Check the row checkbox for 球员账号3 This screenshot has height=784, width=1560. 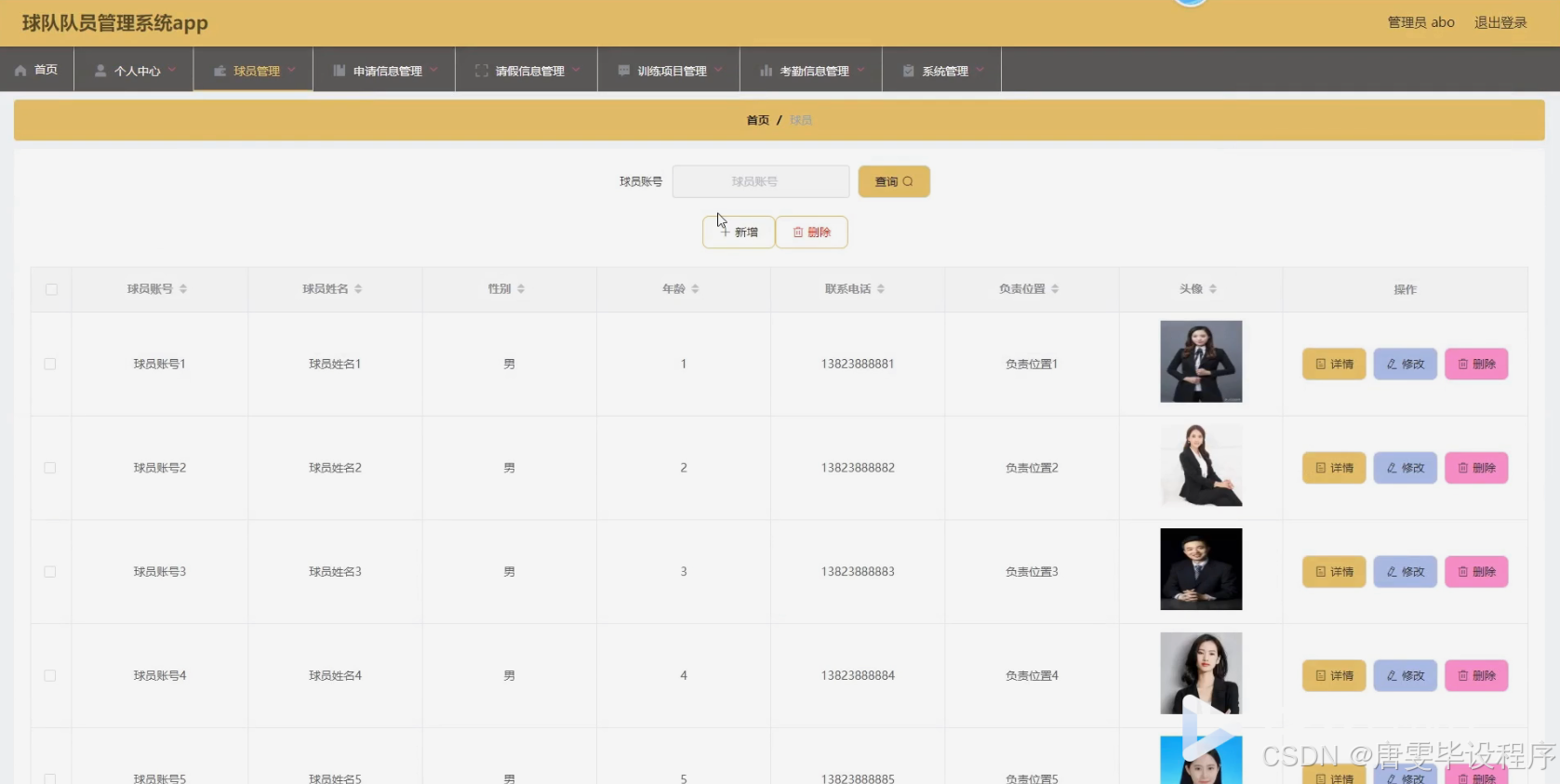(x=50, y=572)
